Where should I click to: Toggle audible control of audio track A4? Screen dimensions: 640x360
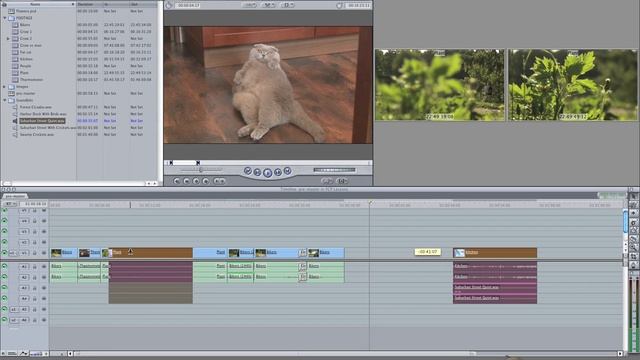4,298
